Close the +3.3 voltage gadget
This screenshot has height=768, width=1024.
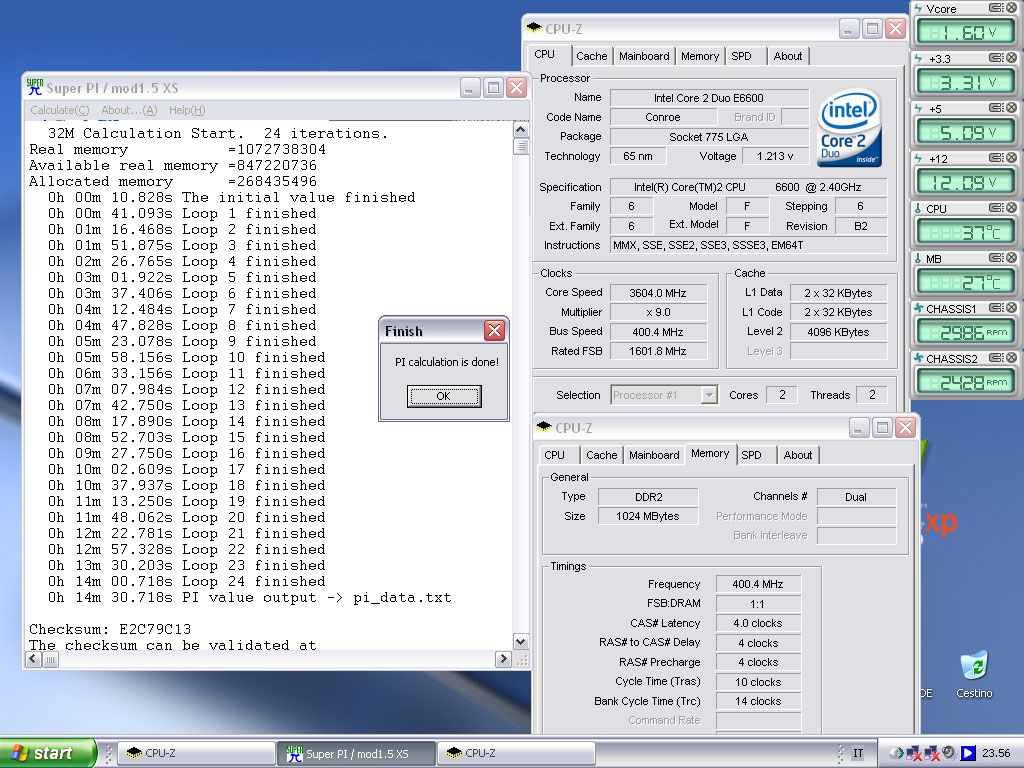click(x=1011, y=57)
